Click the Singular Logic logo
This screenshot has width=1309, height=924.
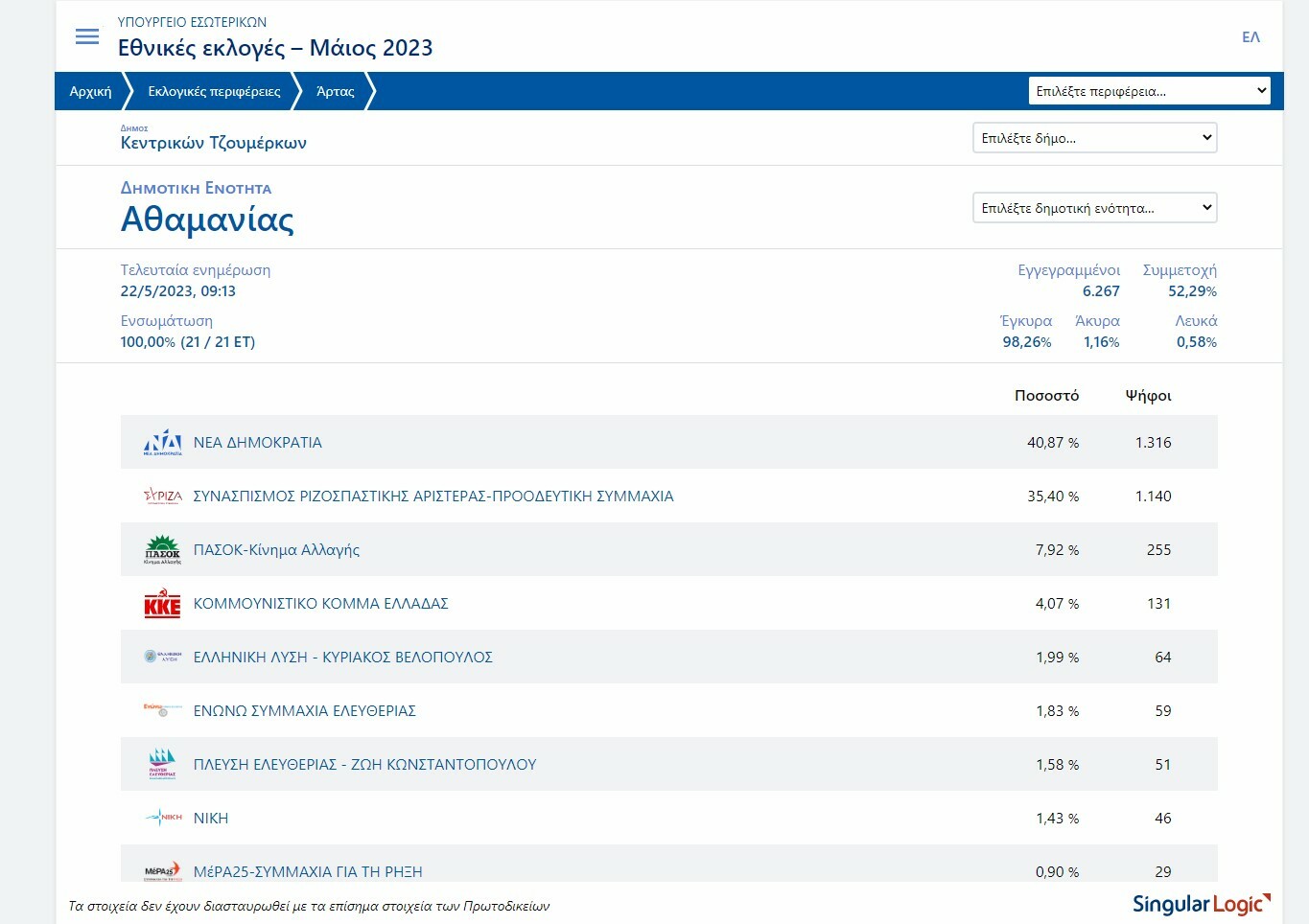pyautogui.click(x=1201, y=904)
